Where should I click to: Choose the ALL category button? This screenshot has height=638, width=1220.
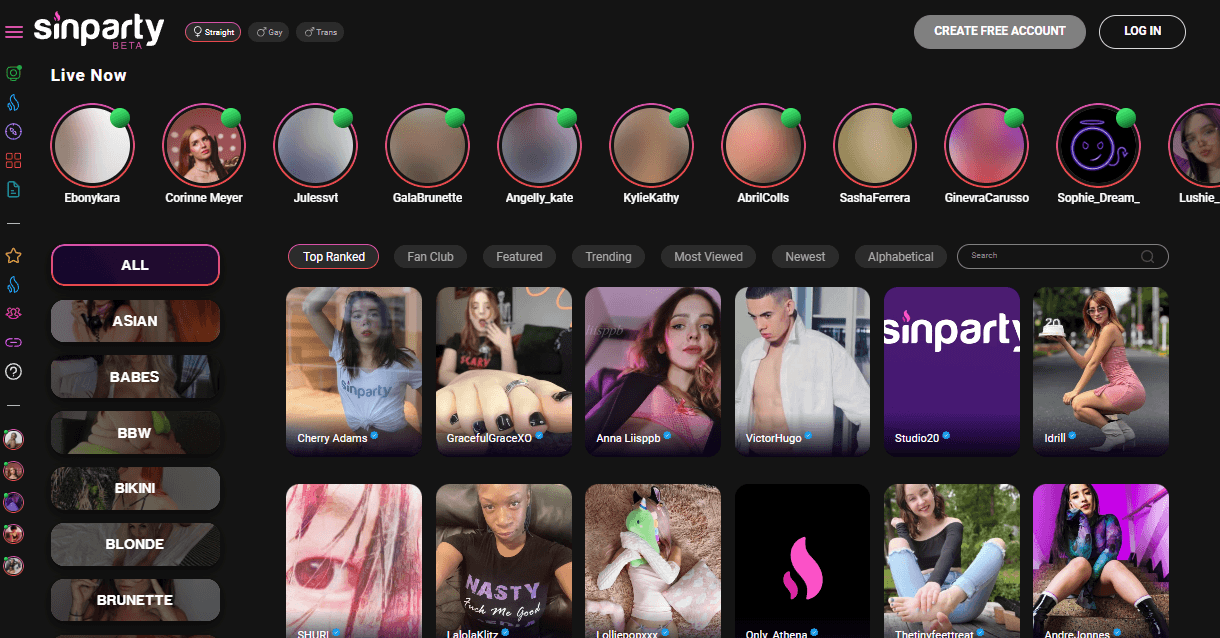coord(135,265)
